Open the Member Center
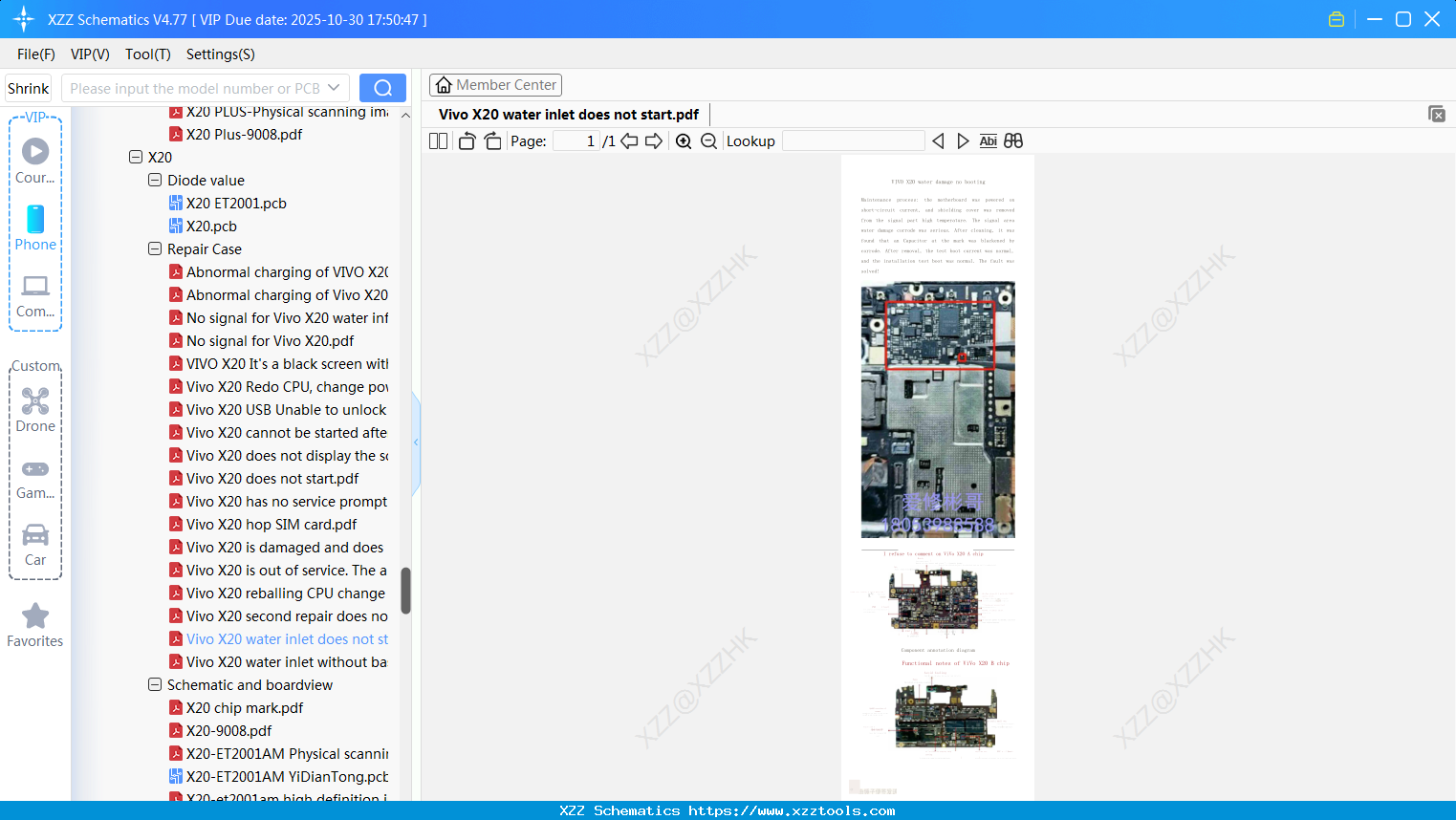The height and width of the screenshot is (820, 1456). point(495,85)
